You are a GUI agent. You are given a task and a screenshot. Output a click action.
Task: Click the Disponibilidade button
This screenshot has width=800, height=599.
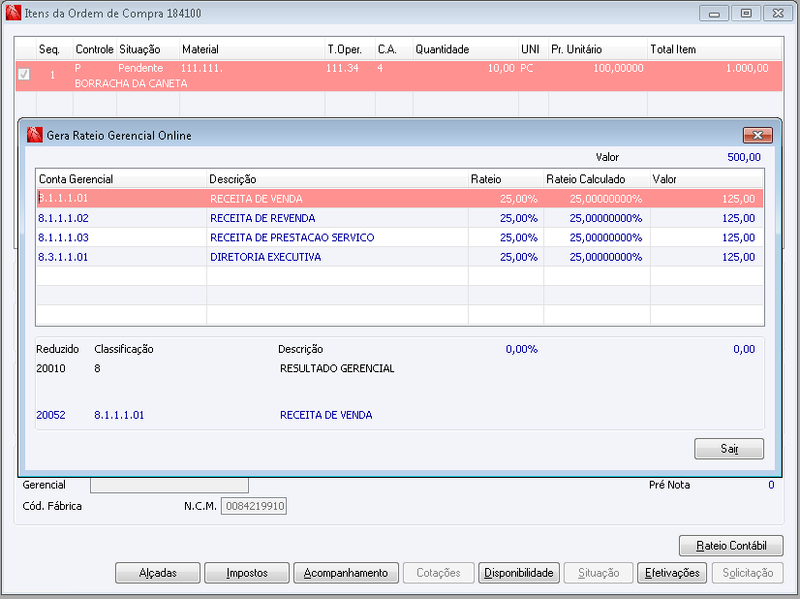(x=519, y=572)
